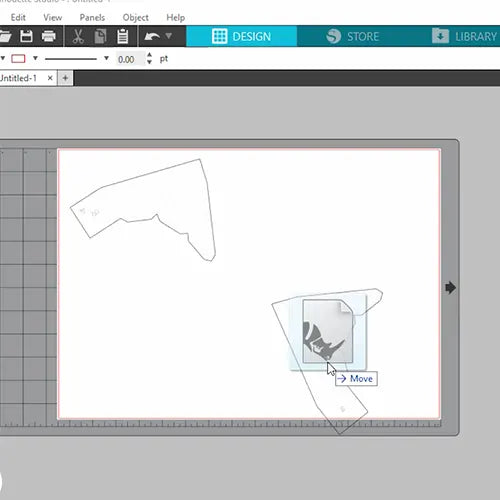Click the Print icon in toolbar

(48, 36)
